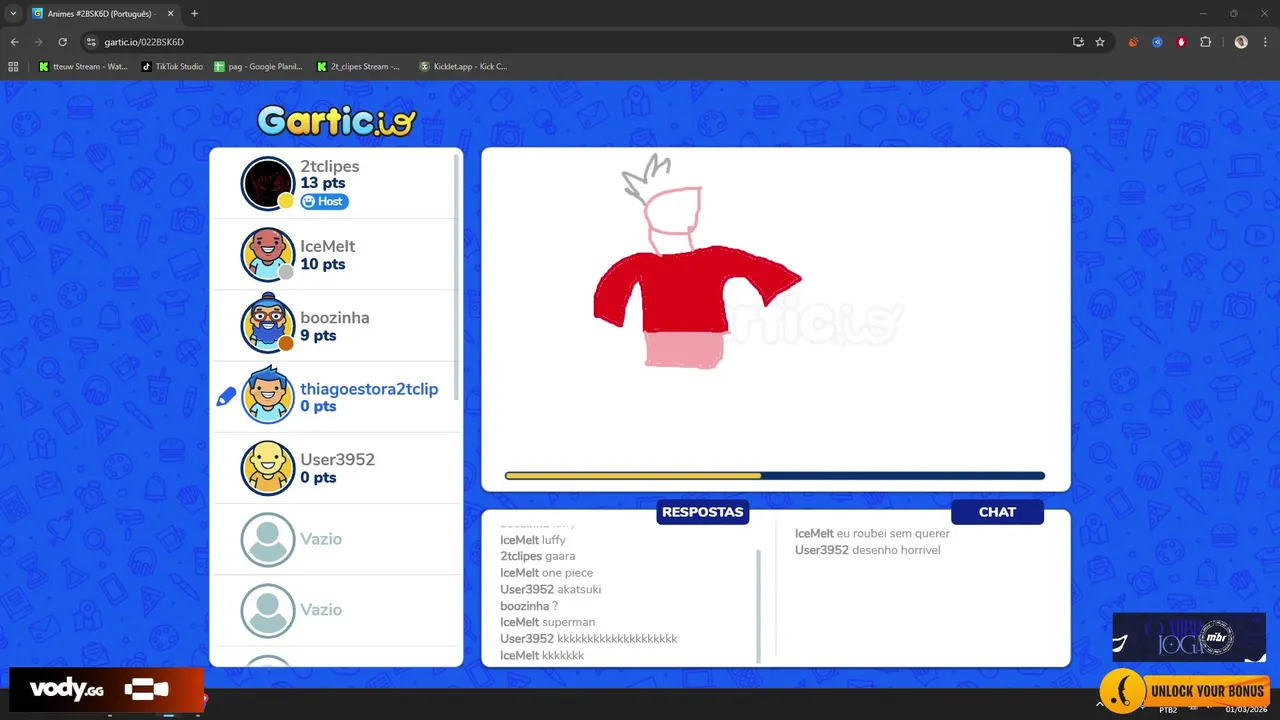Click thiagoestora2tclip player avatar
This screenshot has width=1280, height=720.
[x=268, y=397]
